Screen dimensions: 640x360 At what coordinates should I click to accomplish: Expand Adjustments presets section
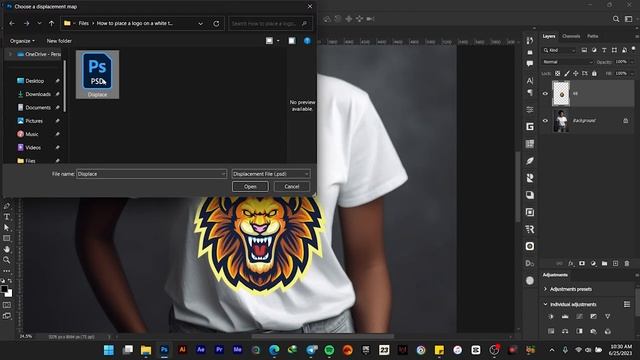[x=546, y=289]
